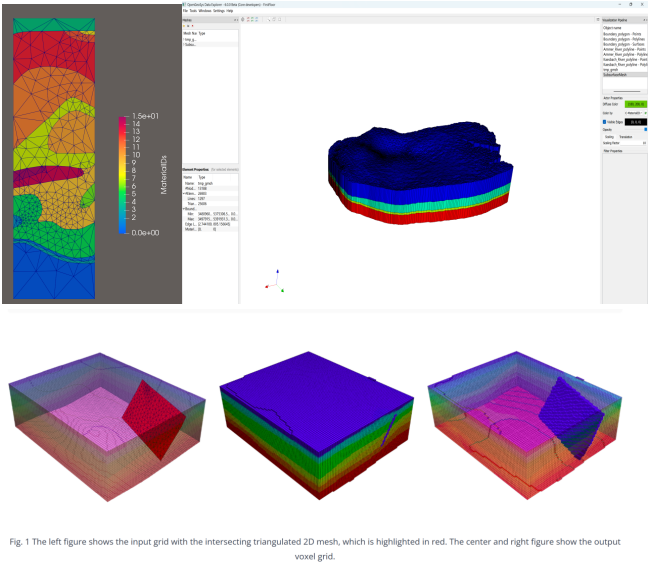Toggle the green checkbox beside Color by
The height and width of the screenshot is (563, 661).
(645, 113)
